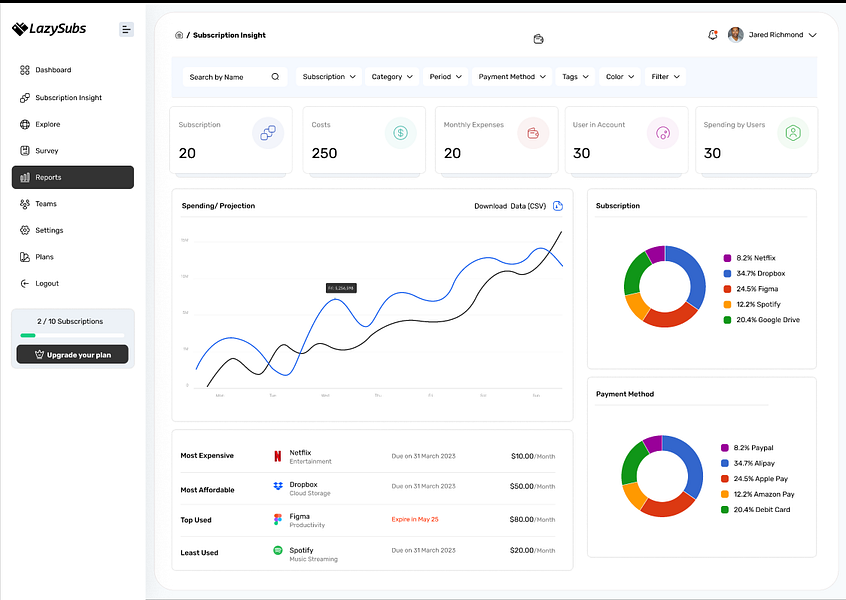Viewport: 846px width, 600px height.
Task: Click the chart data point tooltip
Action: [341, 288]
